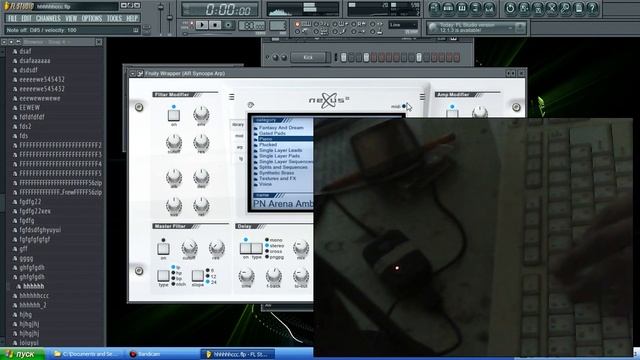Open Fruity Wrapper window menu arrow
The width and height of the screenshot is (640, 360).
pos(132,73)
